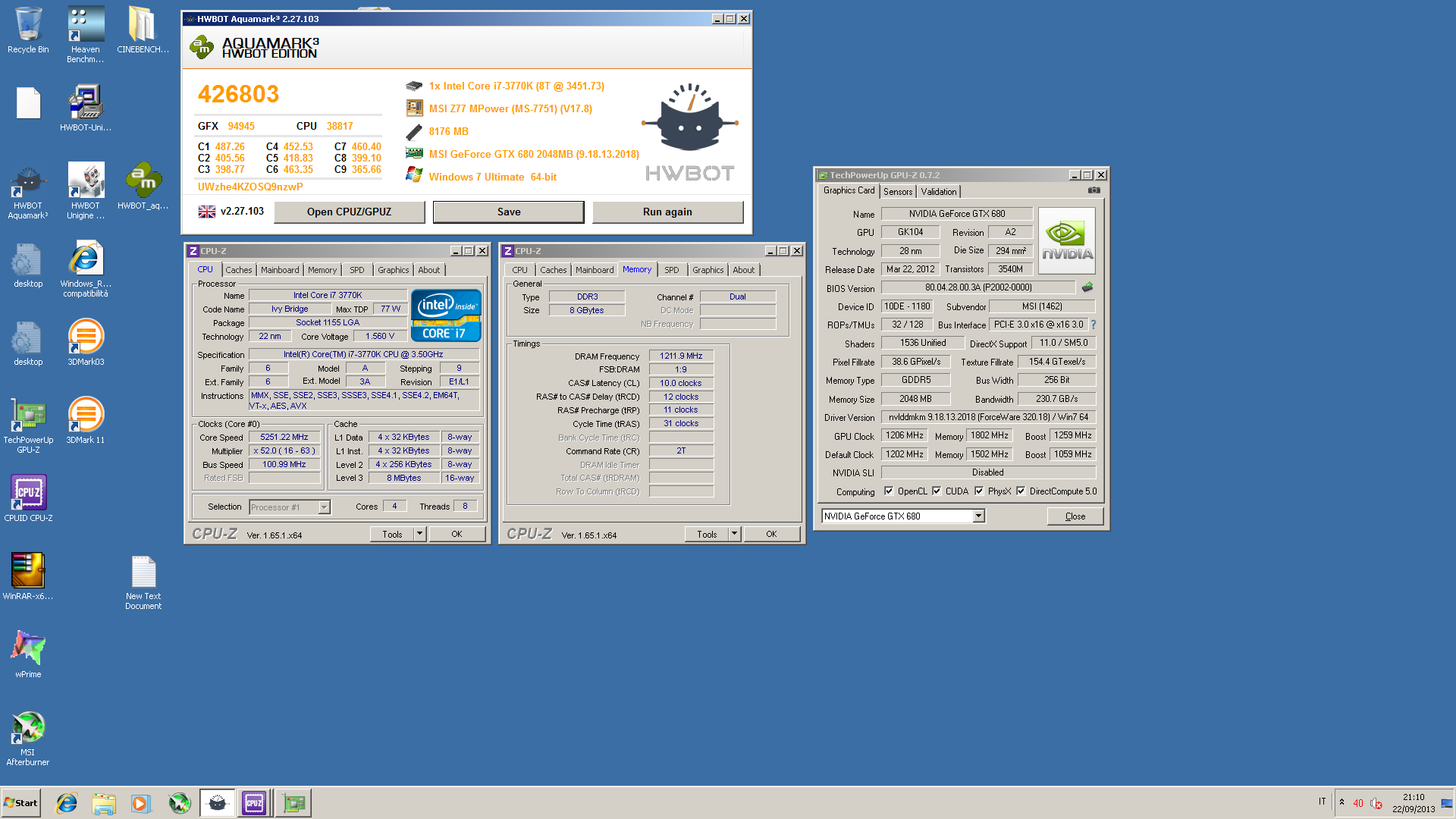Launch TechPowerUp GPU-Z desktop shortcut
The image size is (1456, 819).
tap(28, 425)
